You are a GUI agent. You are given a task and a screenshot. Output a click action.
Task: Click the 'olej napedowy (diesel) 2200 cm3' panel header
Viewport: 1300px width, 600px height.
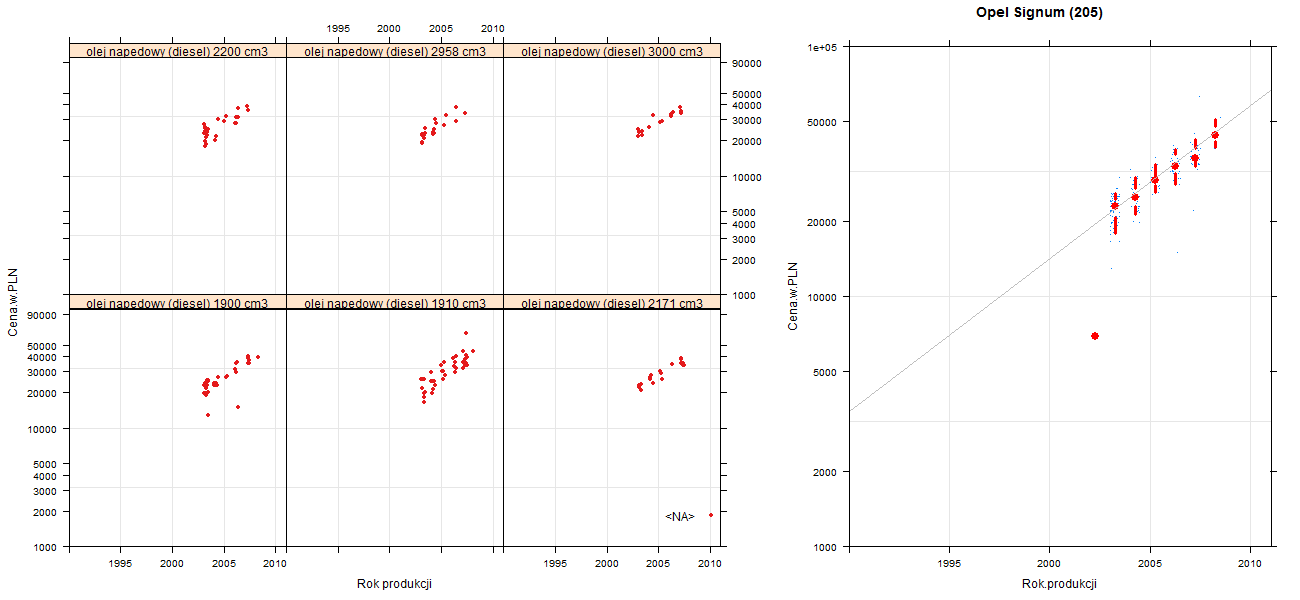(x=178, y=51)
